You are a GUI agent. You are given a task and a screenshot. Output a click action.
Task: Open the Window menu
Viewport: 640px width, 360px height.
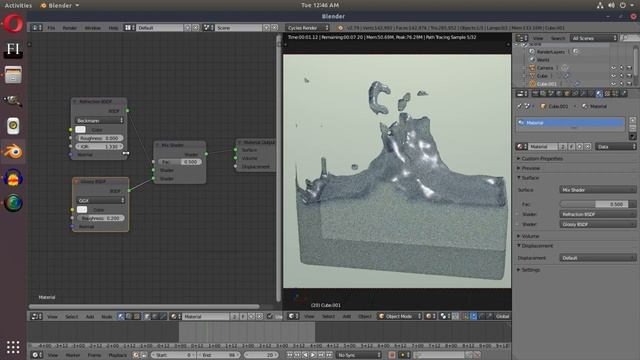pos(93,28)
